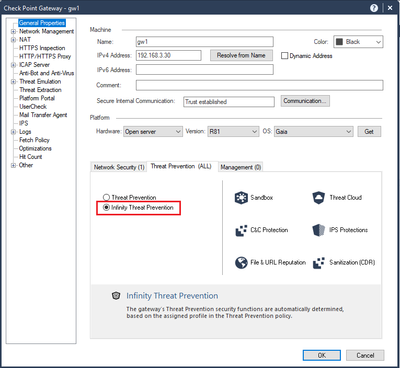Select the Threat Prevention radio button

[x=106, y=197]
